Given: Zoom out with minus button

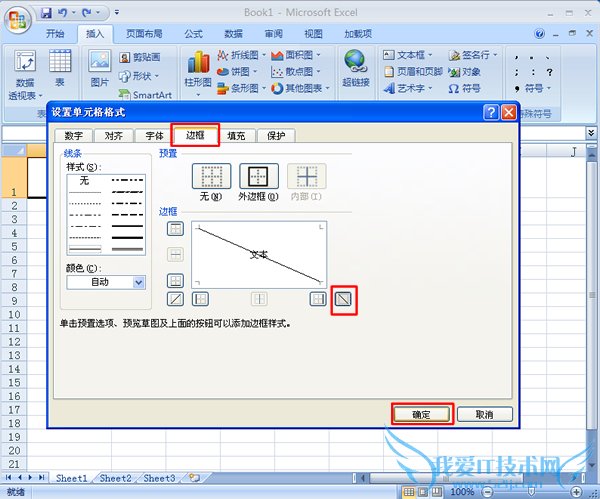Looking at the screenshot, I should coord(487,492).
